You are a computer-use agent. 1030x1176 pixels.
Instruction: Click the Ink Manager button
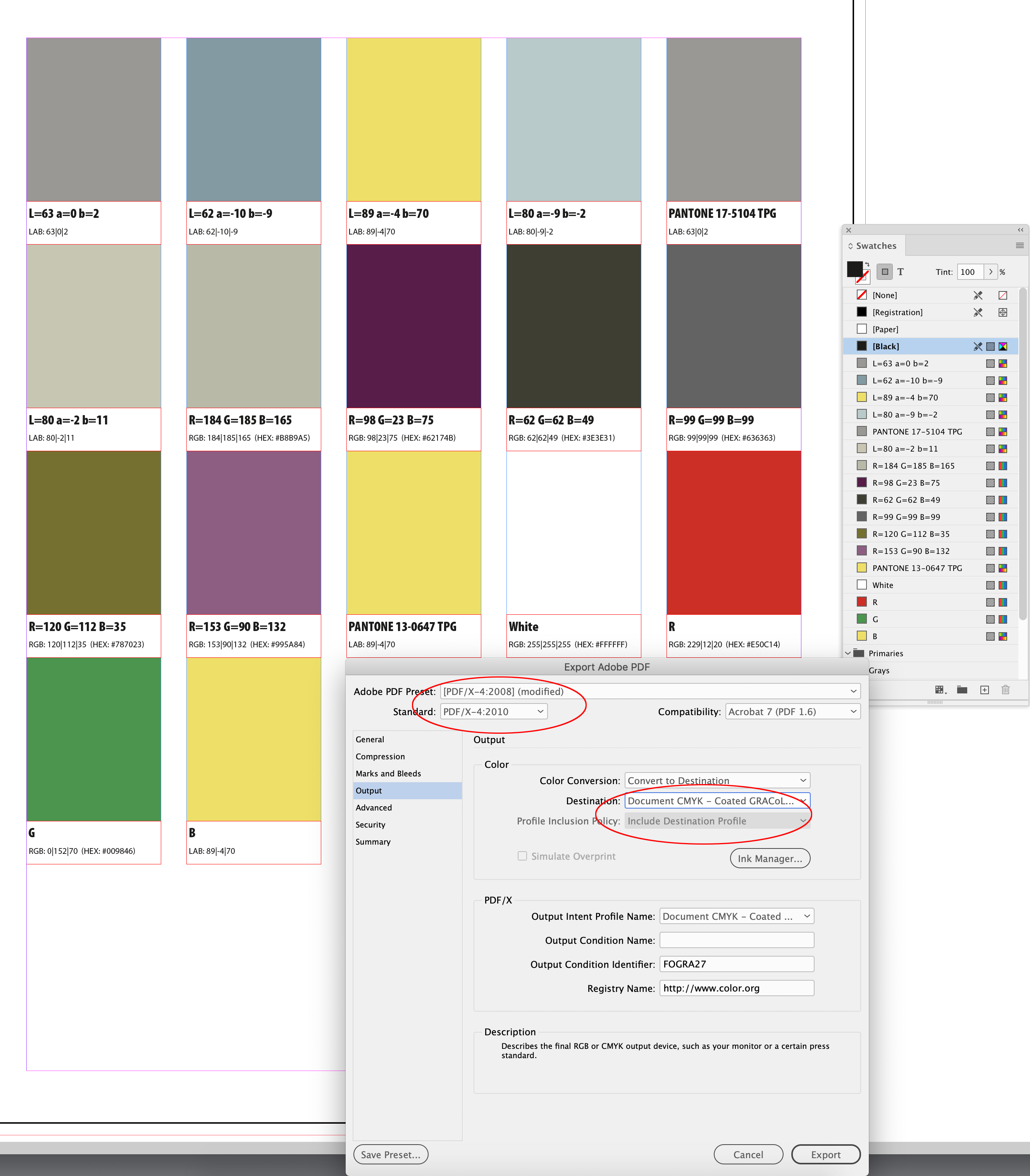(x=770, y=858)
